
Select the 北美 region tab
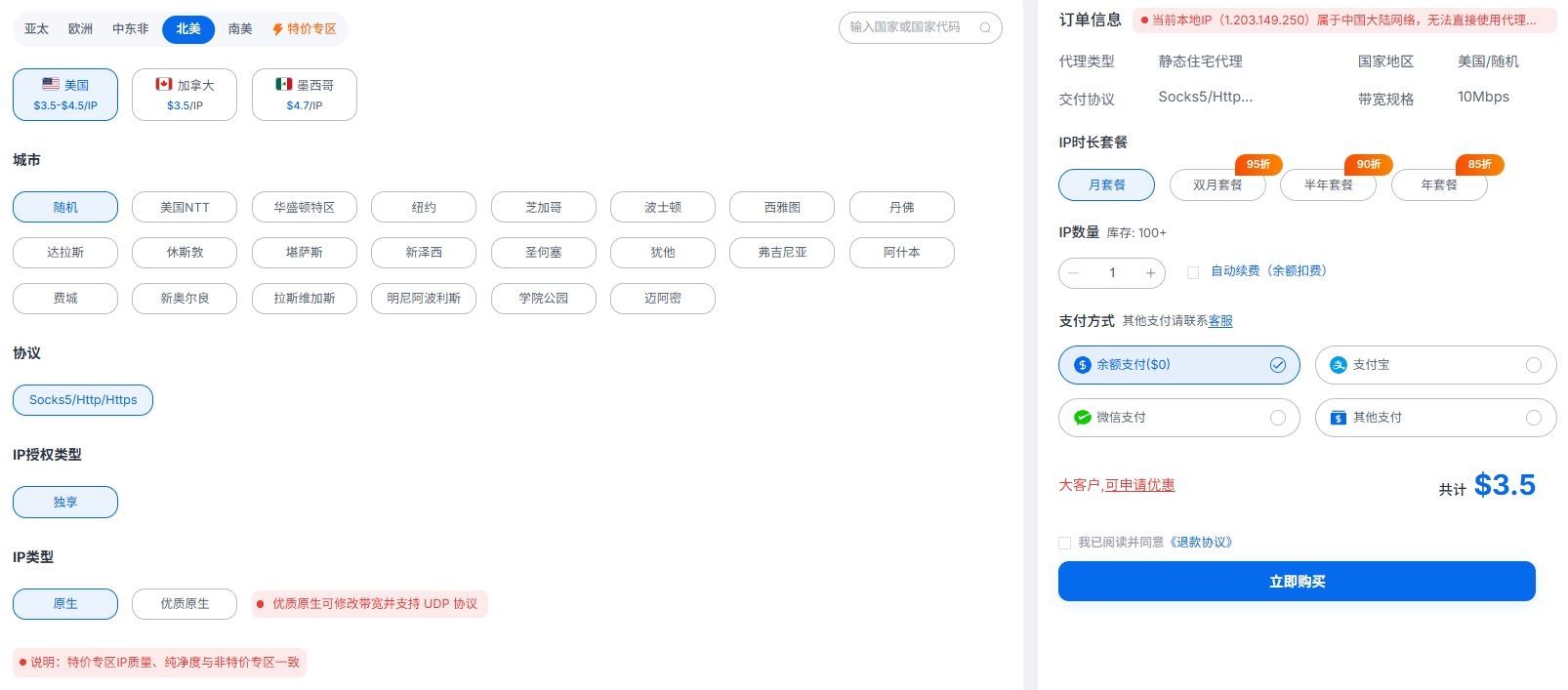pyautogui.click(x=188, y=29)
